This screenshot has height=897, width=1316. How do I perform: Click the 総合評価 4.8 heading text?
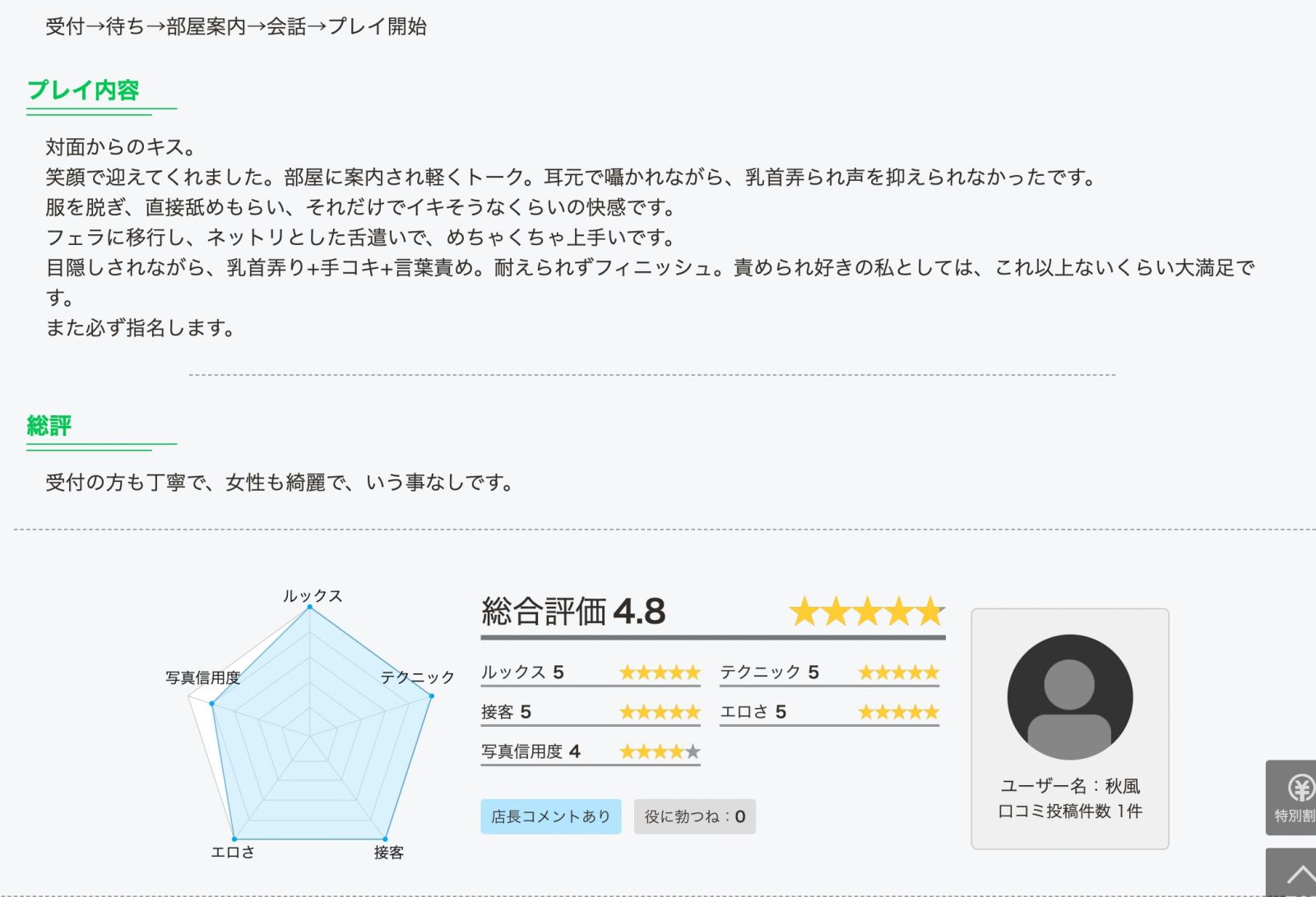point(573,612)
